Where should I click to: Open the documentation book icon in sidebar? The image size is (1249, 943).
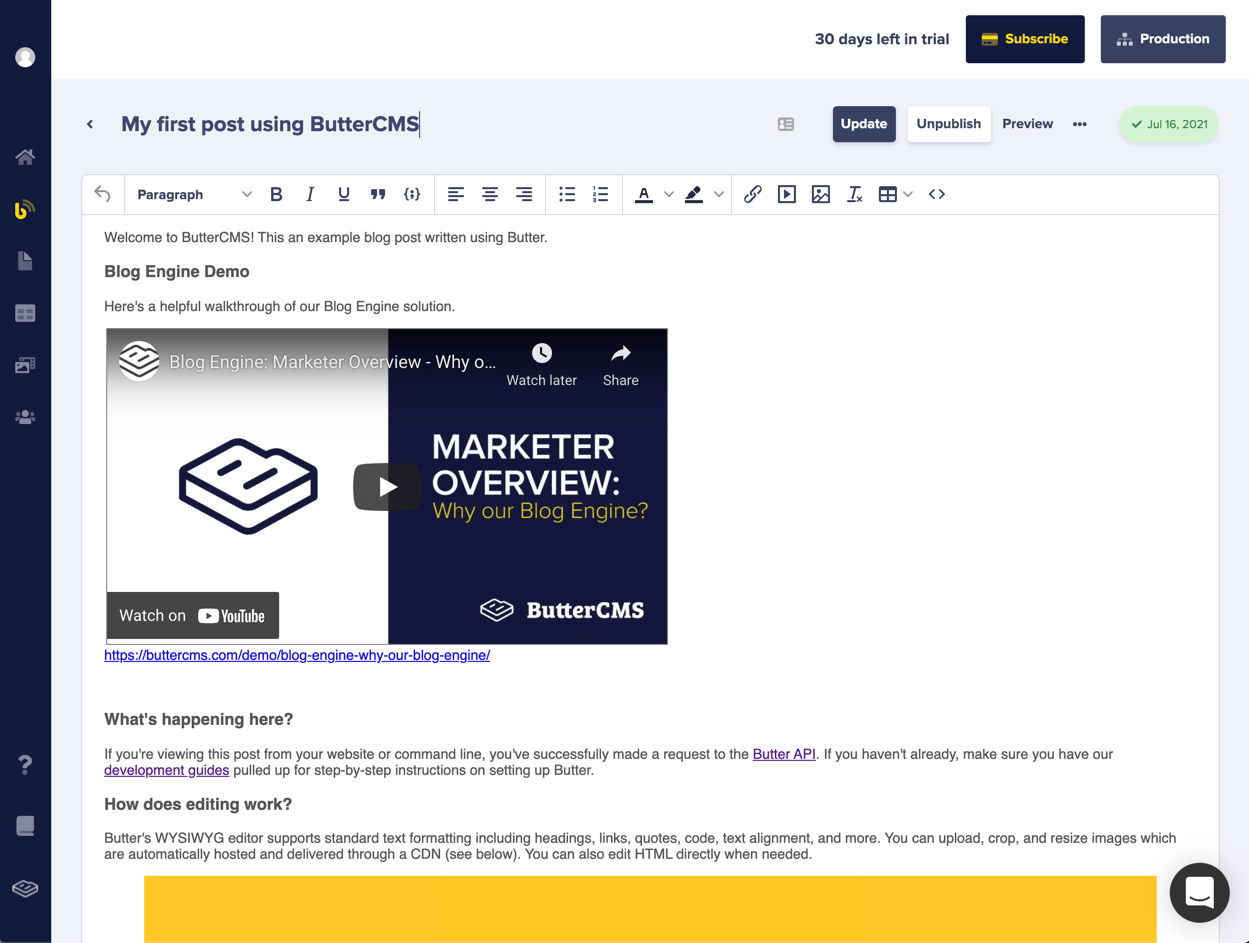(x=25, y=826)
